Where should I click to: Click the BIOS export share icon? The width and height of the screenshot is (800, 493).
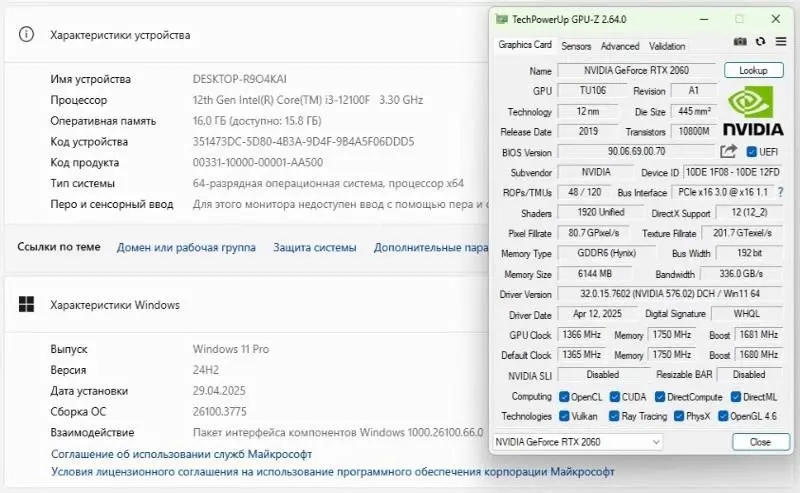728,151
